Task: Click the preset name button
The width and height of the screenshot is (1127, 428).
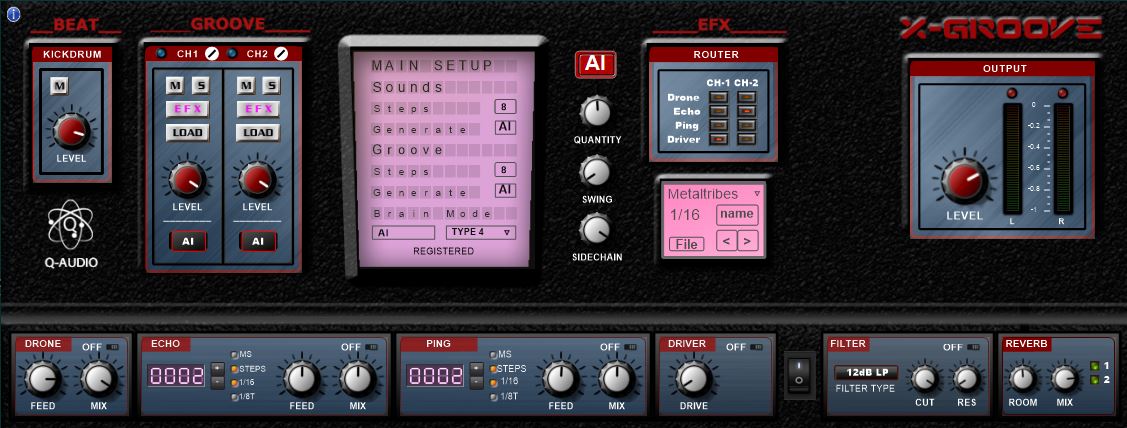Action: click(x=737, y=214)
